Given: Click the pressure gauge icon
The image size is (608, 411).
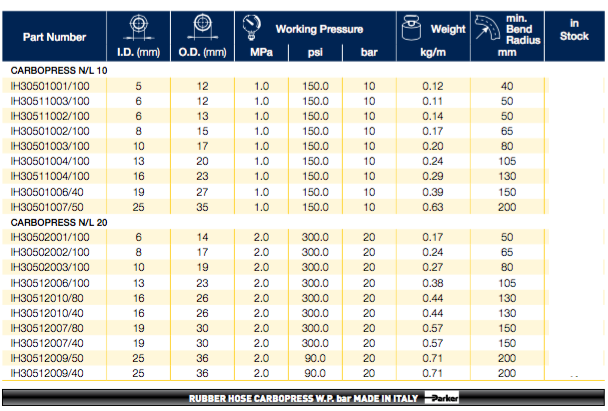Looking at the screenshot, I should click(x=251, y=26).
